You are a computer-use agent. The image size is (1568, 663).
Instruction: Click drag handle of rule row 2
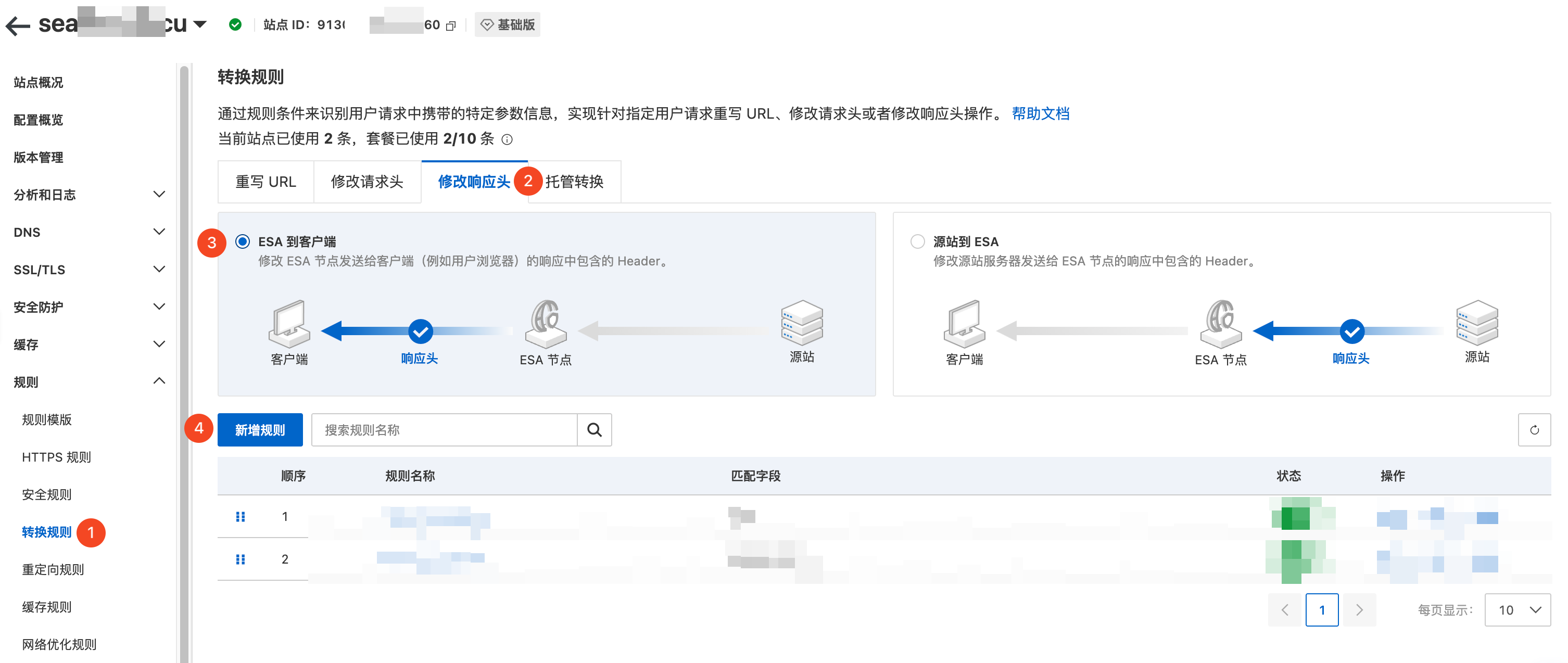coord(241,559)
